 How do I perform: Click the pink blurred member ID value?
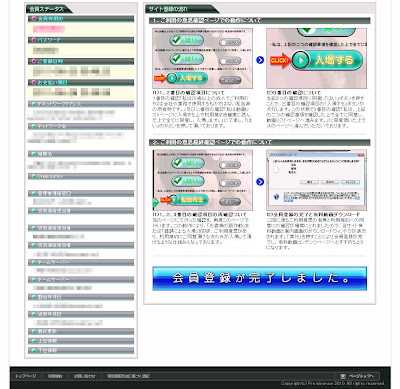49,29
